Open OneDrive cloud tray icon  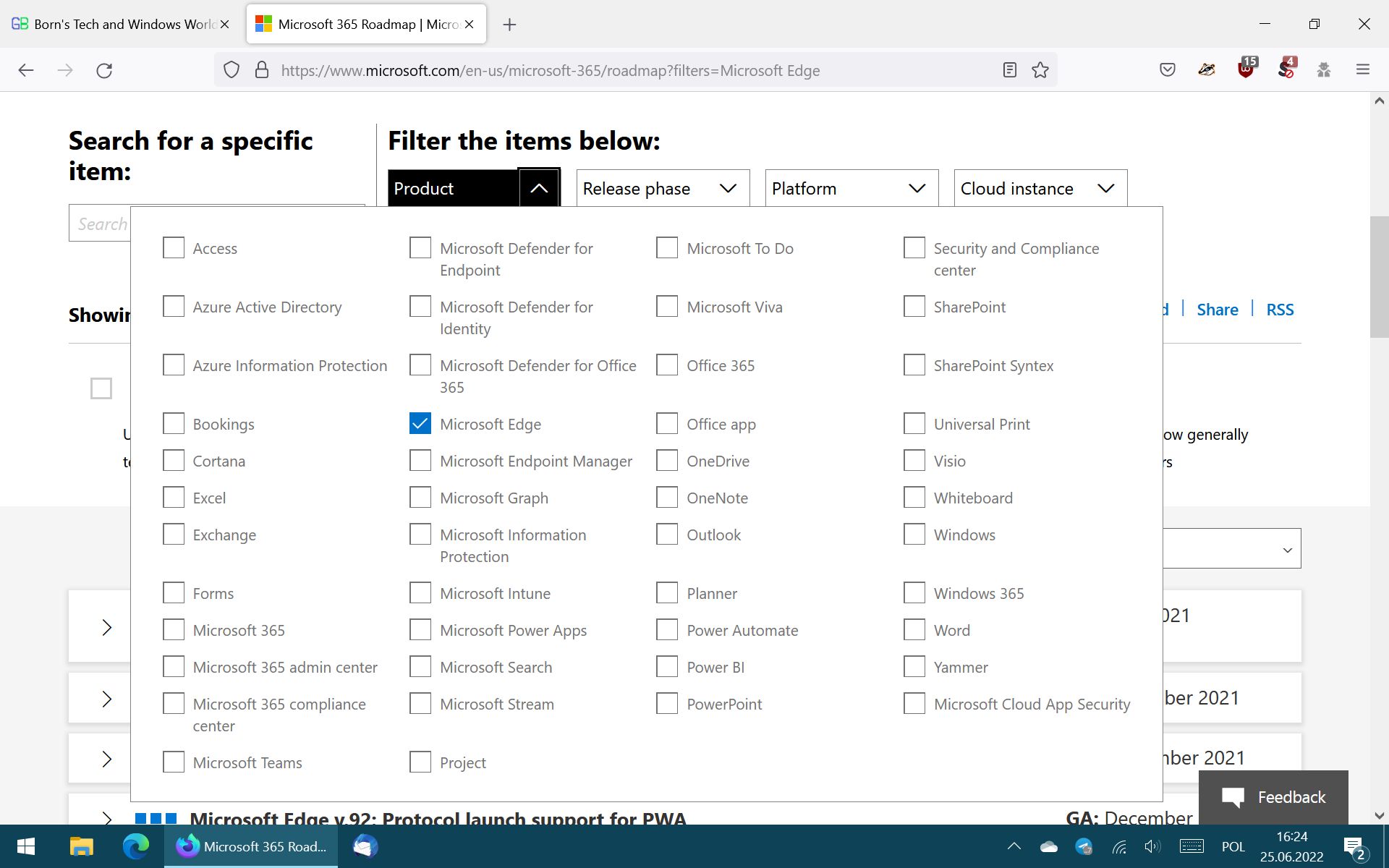1048,846
